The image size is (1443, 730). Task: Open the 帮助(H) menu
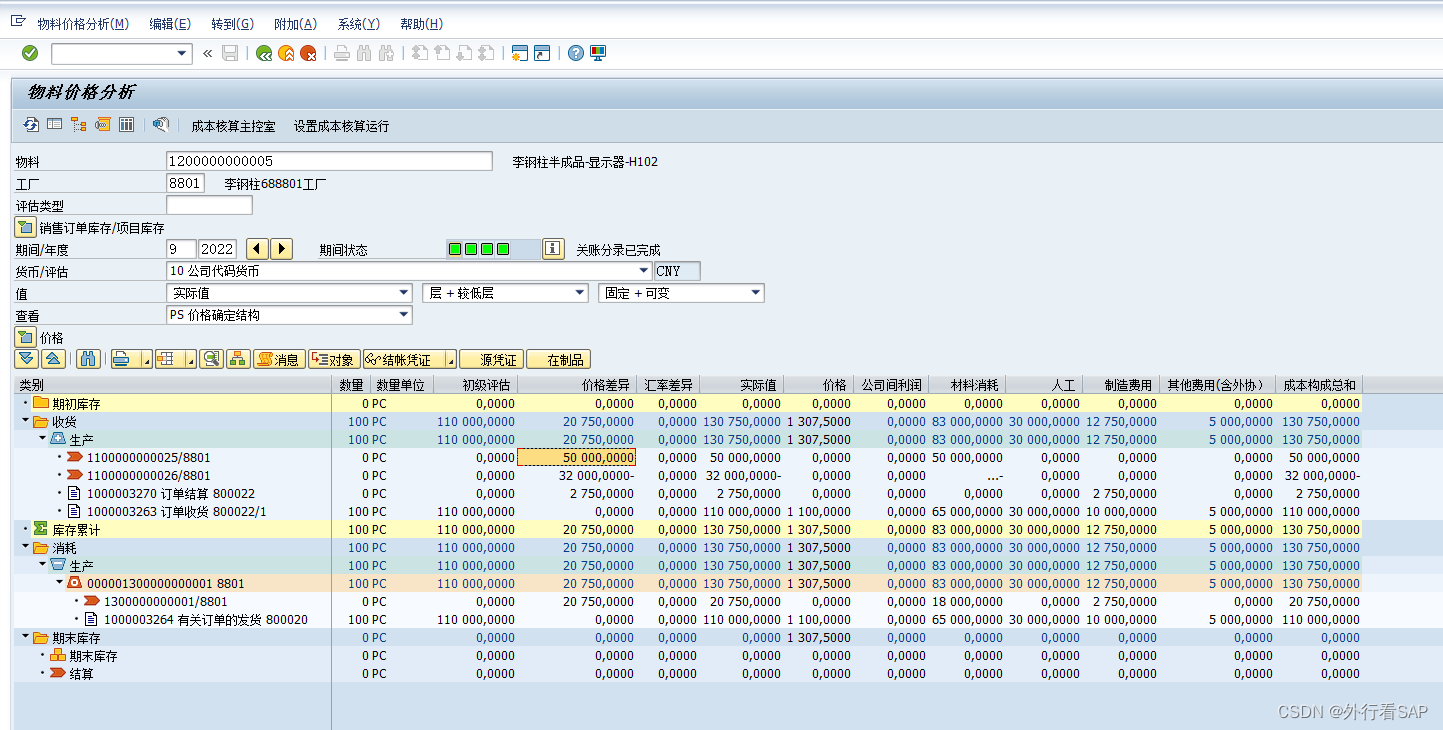[x=421, y=23]
